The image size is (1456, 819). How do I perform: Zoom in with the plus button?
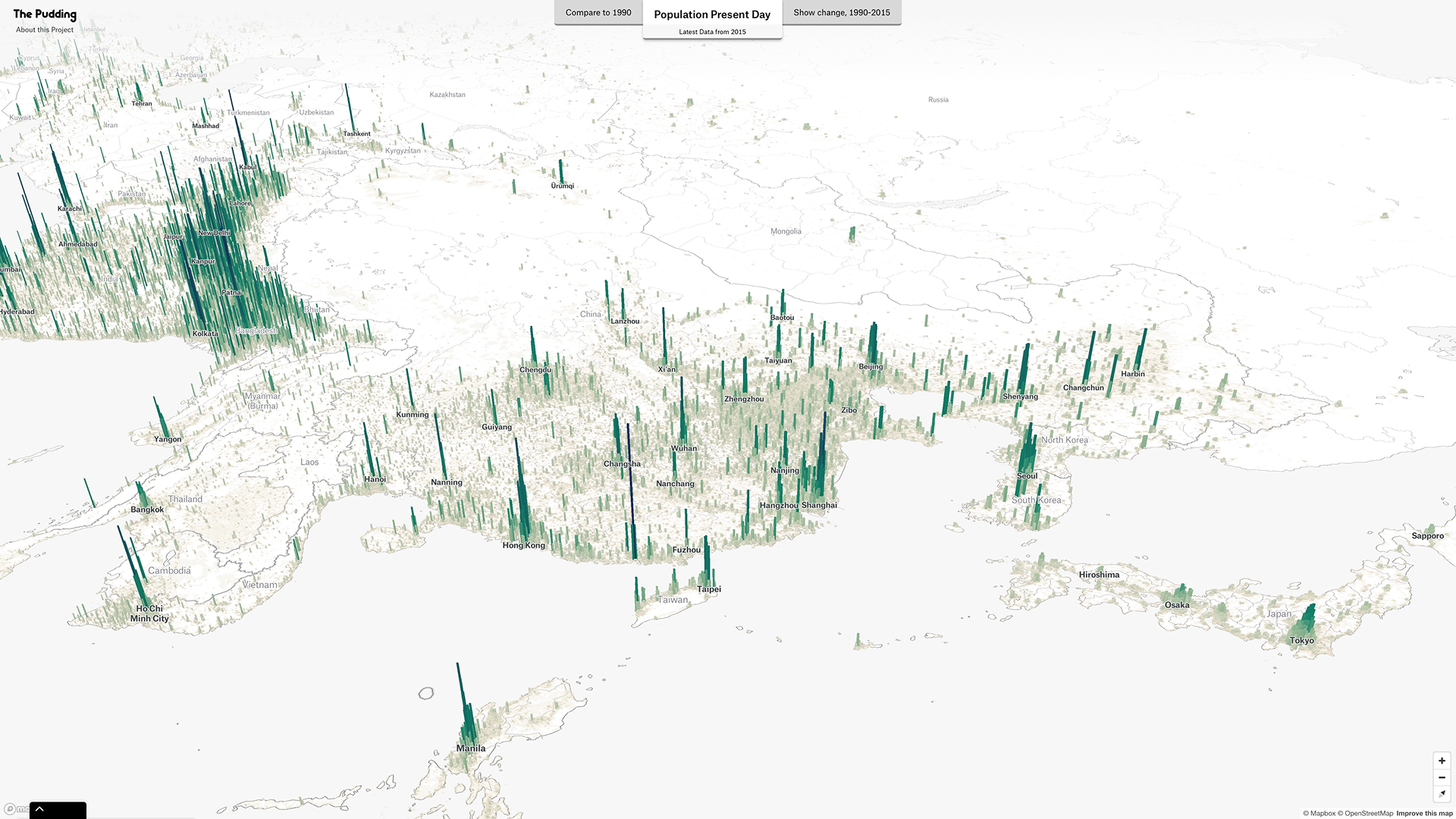1442,761
